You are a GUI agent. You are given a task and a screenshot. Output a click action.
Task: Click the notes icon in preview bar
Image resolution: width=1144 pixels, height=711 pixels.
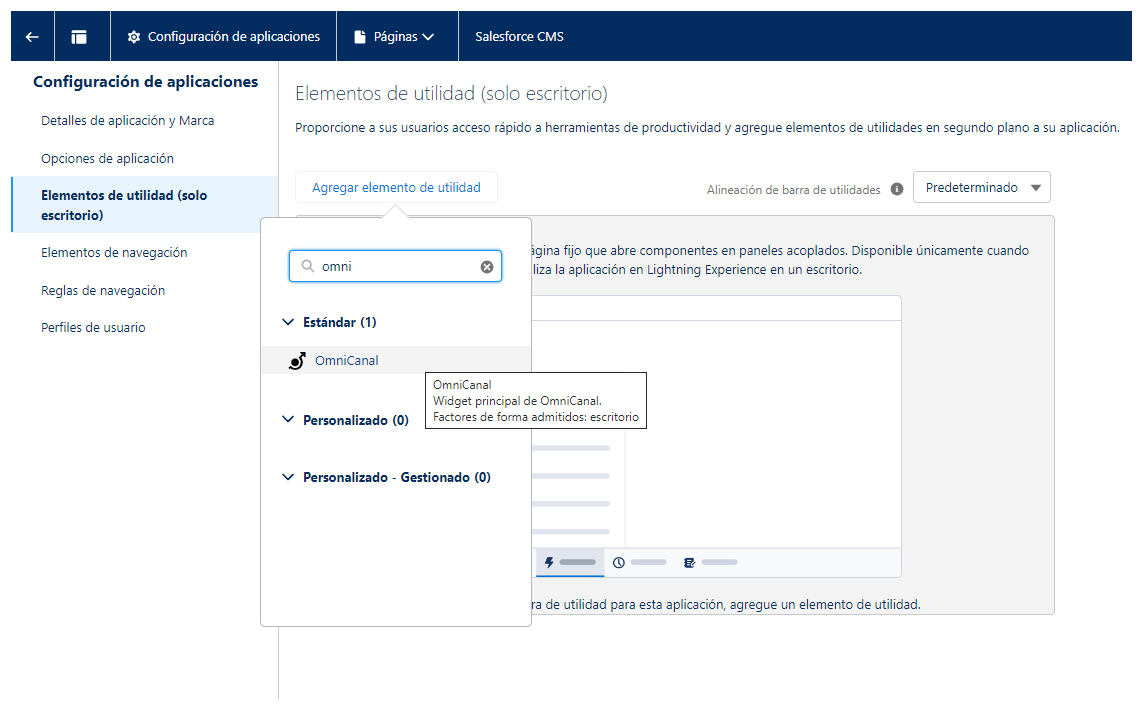coord(689,562)
